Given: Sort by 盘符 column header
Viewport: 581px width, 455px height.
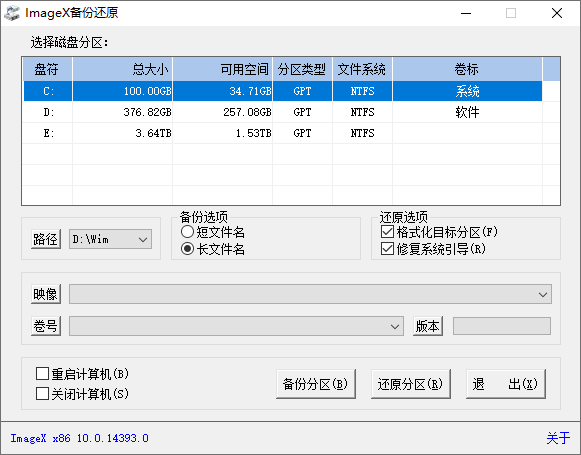Looking at the screenshot, I should point(48,69).
